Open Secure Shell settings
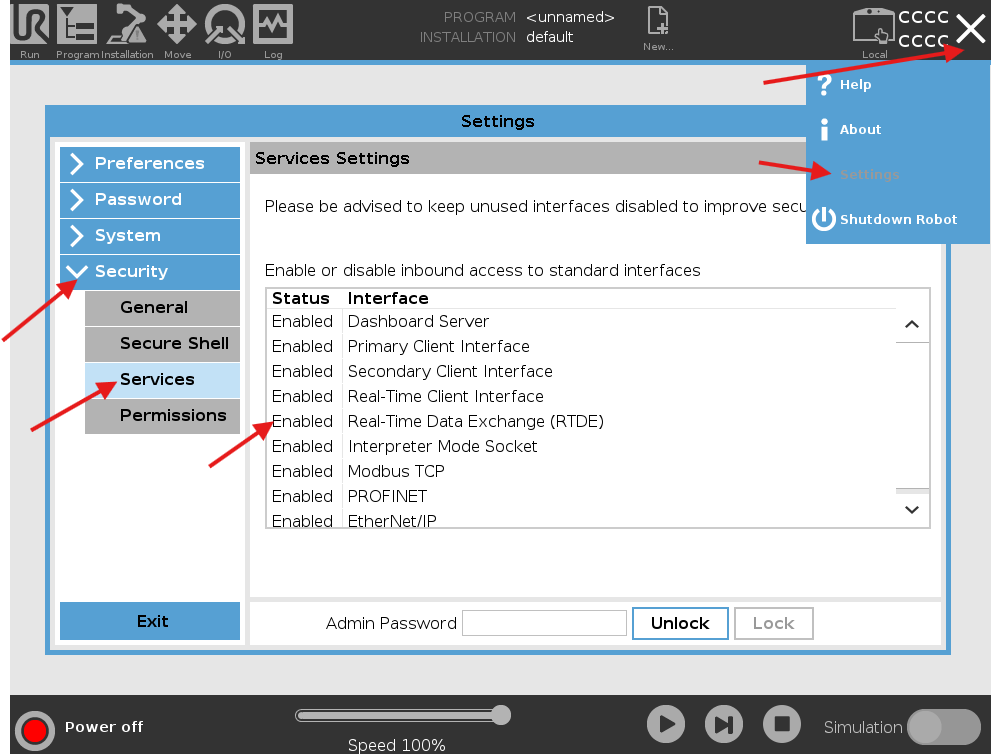The height and width of the screenshot is (754, 991). click(x=162, y=344)
